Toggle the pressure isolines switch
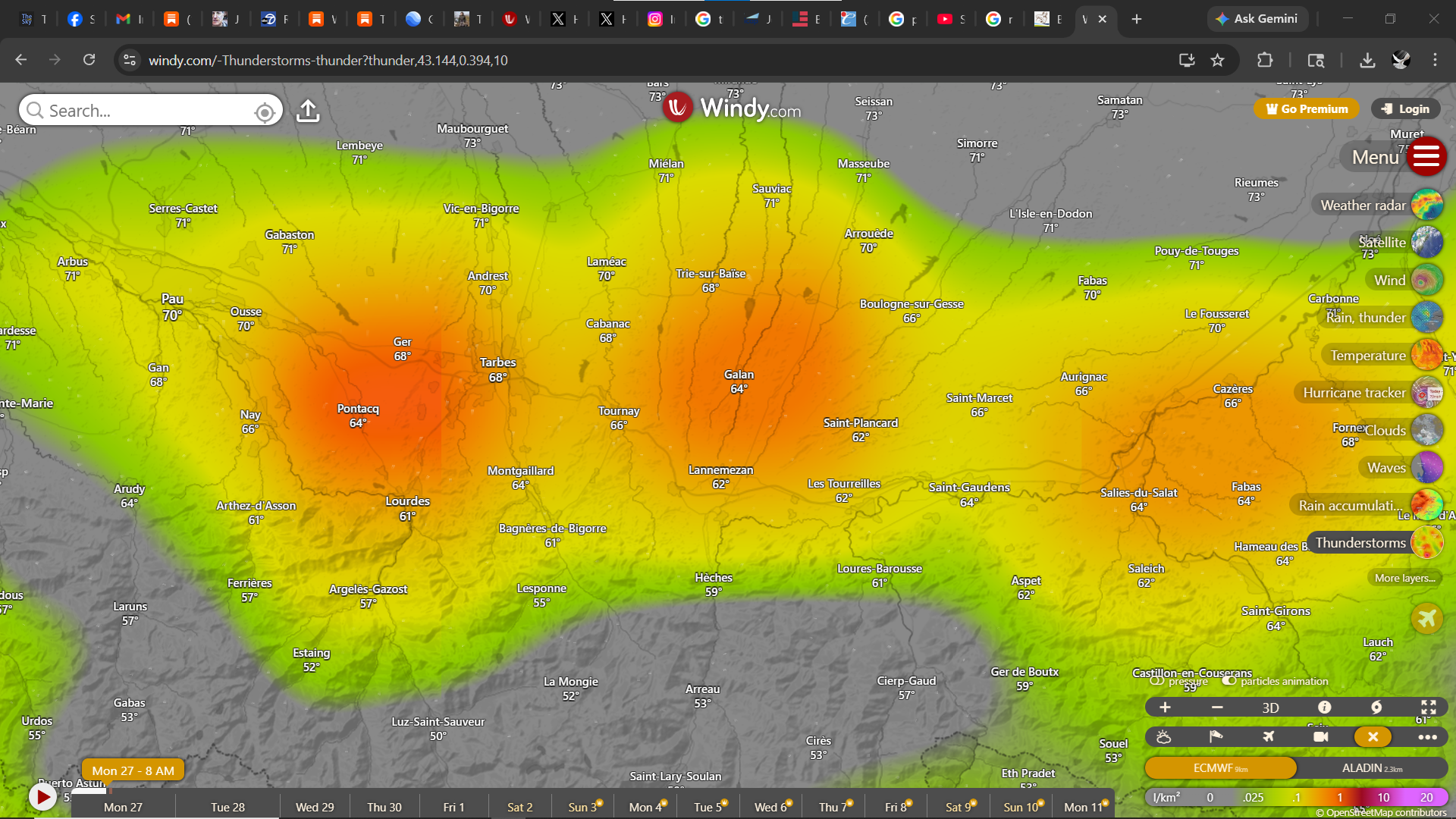 [1157, 681]
